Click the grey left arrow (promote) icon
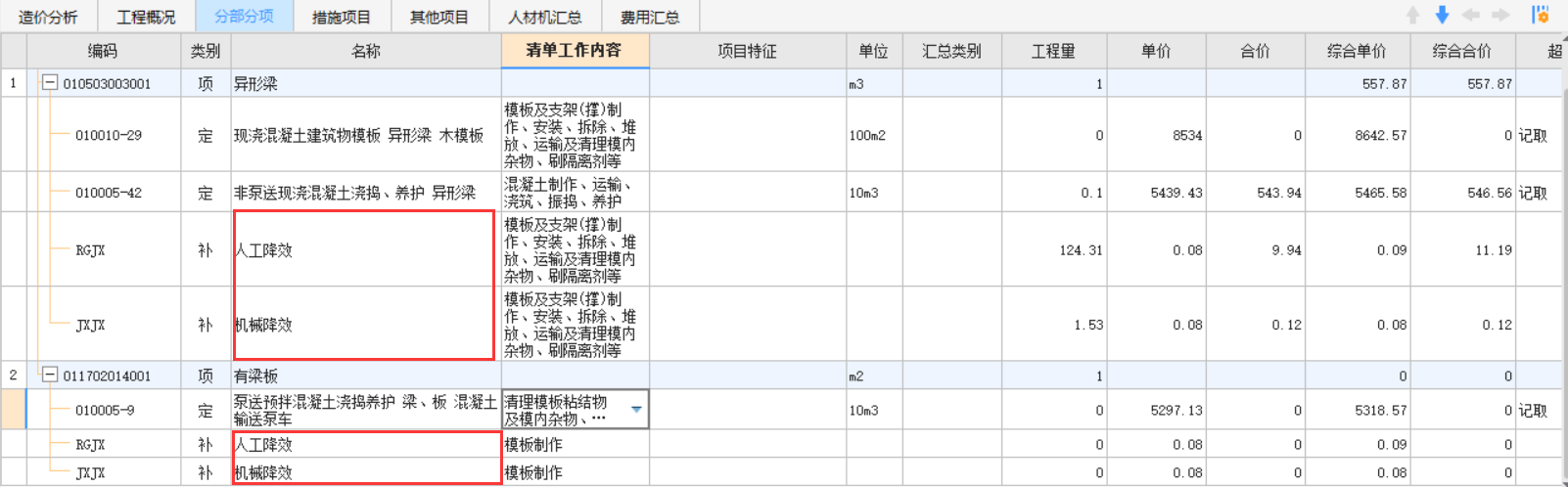This screenshot has height=487, width=1568. (x=1470, y=15)
